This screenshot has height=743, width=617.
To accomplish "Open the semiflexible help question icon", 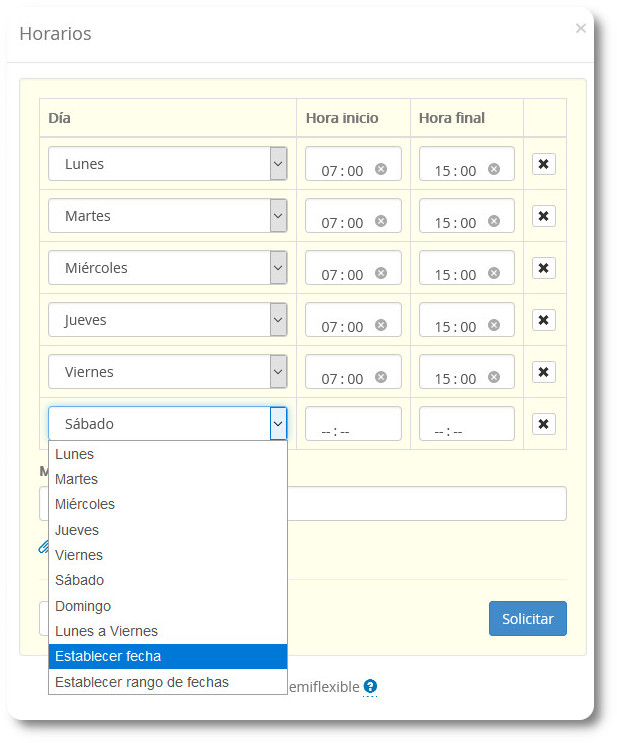I will pyautogui.click(x=370, y=686).
